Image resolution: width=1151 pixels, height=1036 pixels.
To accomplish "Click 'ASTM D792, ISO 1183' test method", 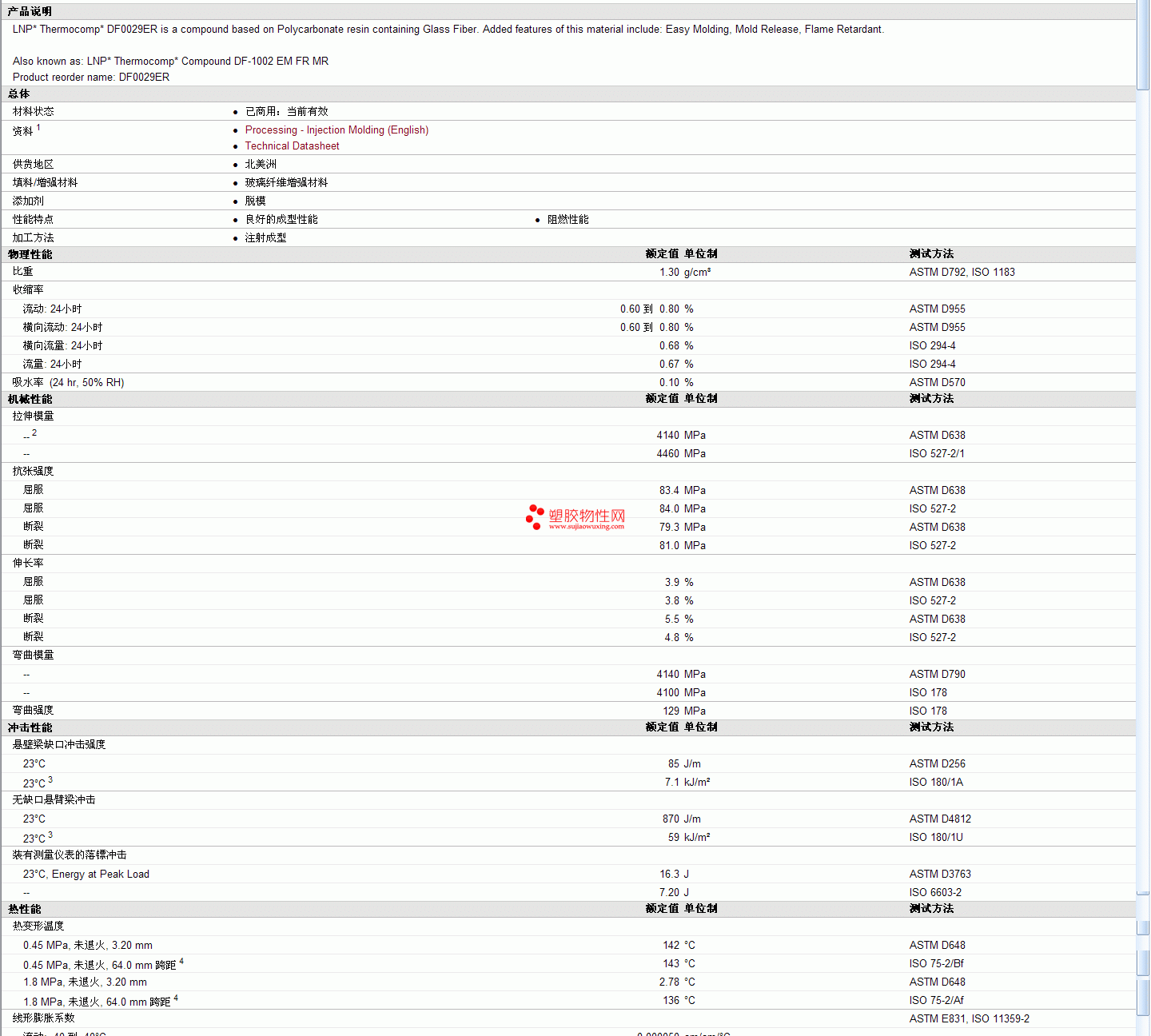I will point(962,273).
